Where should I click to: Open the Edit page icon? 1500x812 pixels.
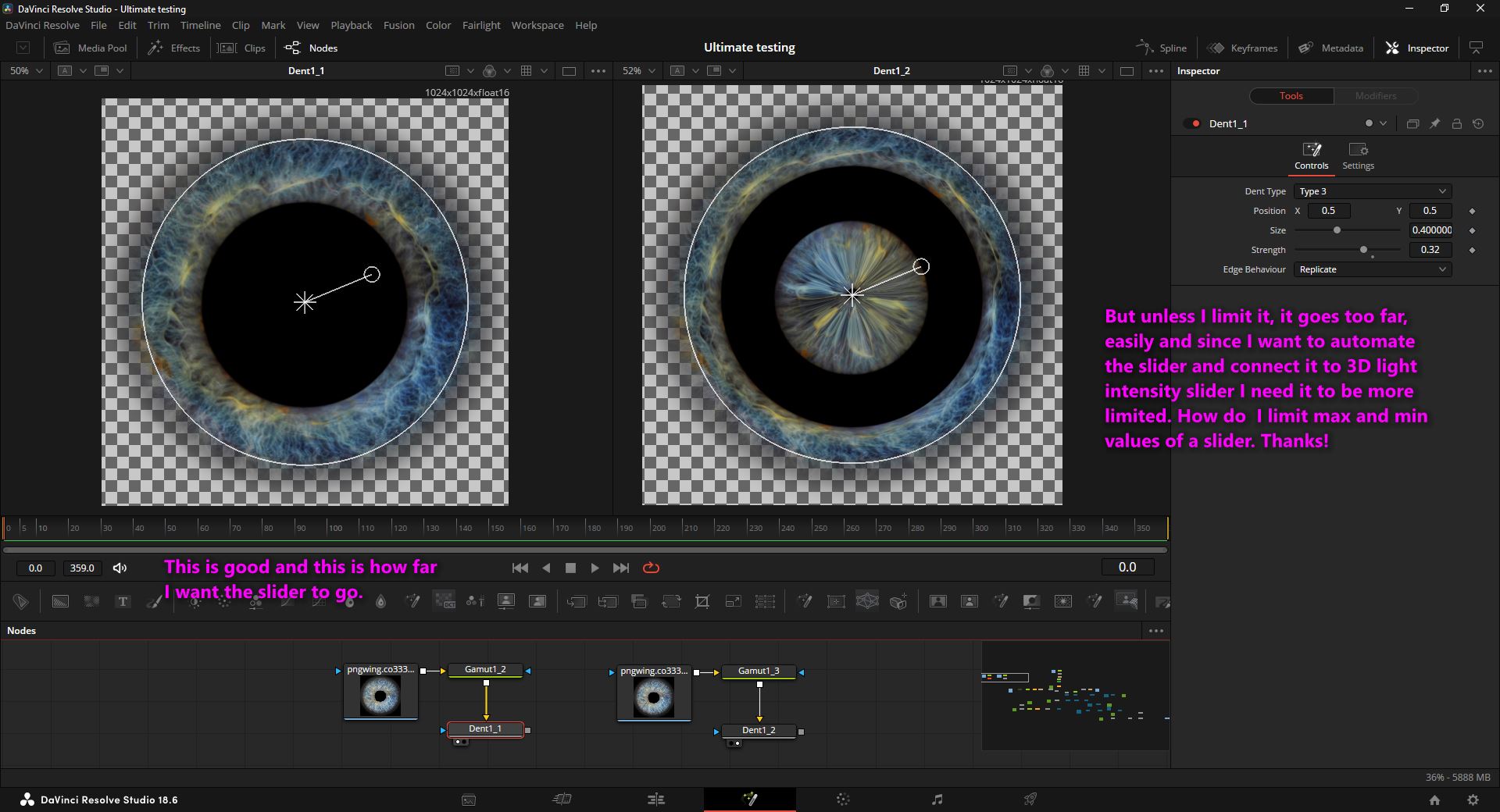point(656,799)
